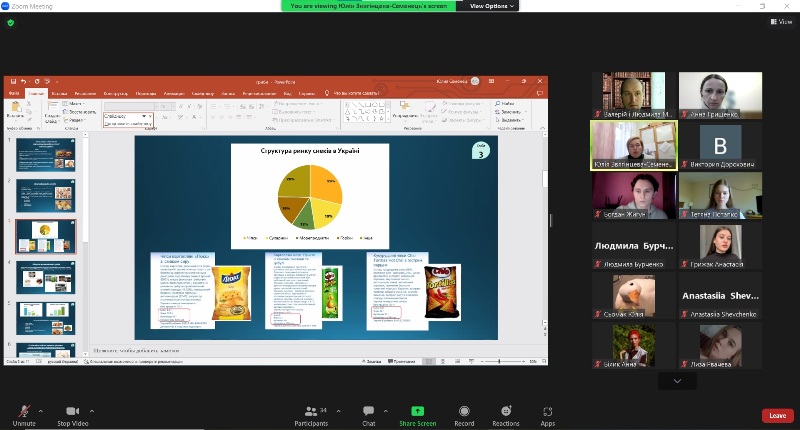
Task: Expand audio options arrow beside Unmute
Action: (x=41, y=410)
